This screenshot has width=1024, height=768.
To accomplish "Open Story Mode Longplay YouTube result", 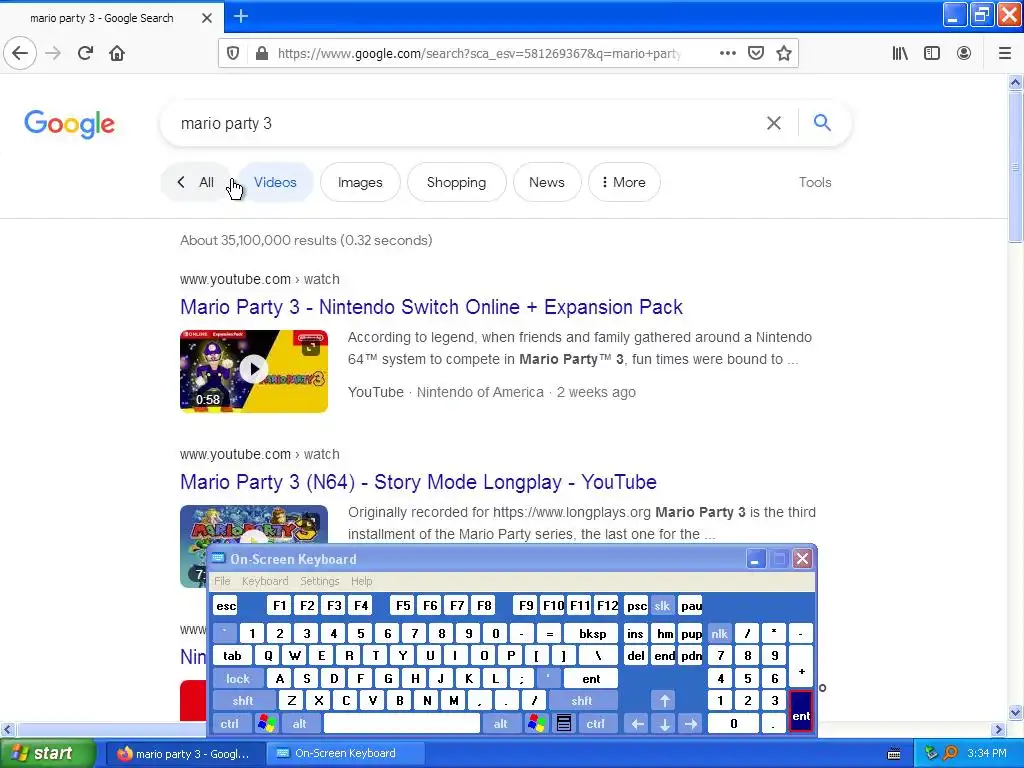I will click(418, 482).
